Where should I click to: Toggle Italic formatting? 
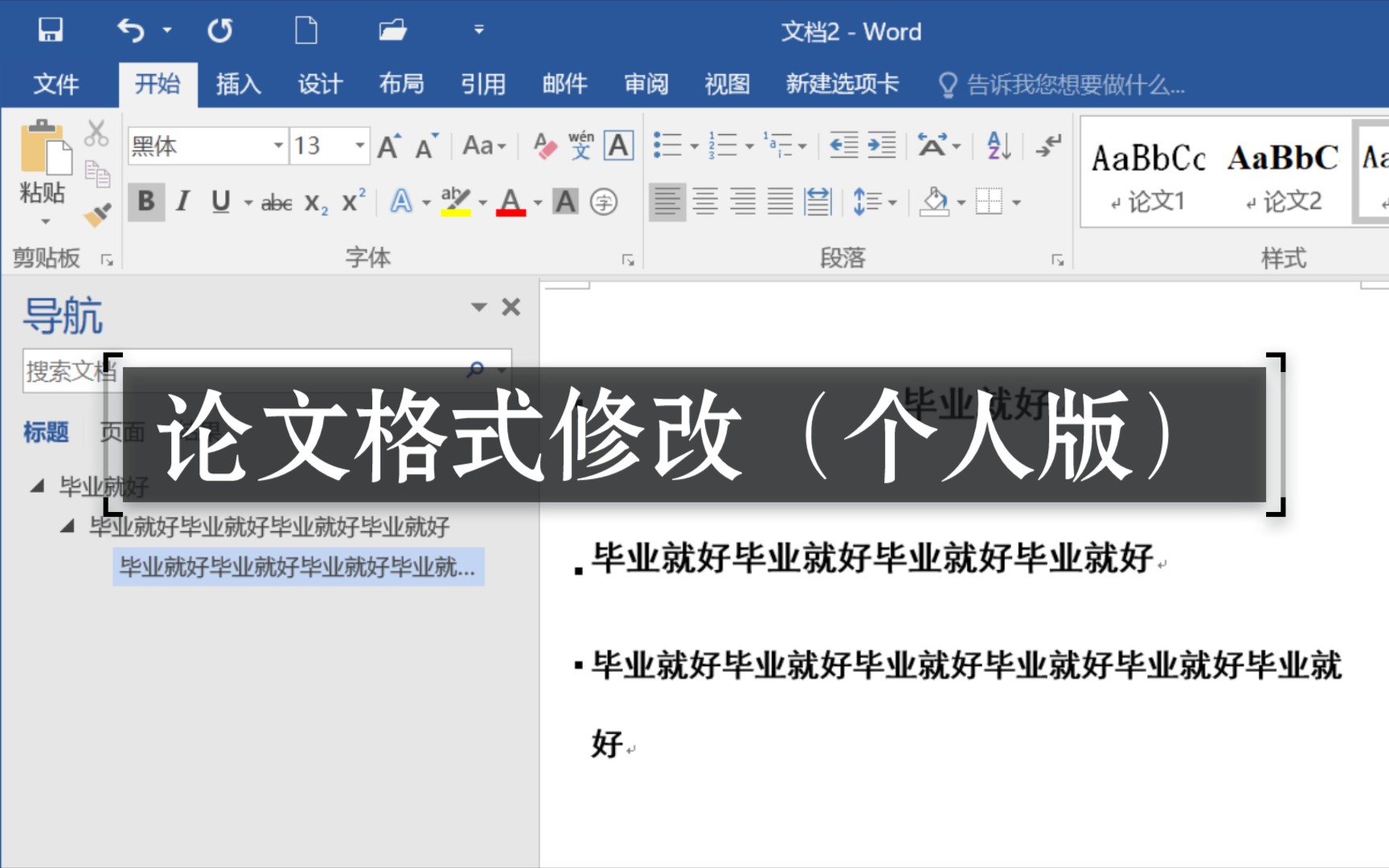coord(182,201)
